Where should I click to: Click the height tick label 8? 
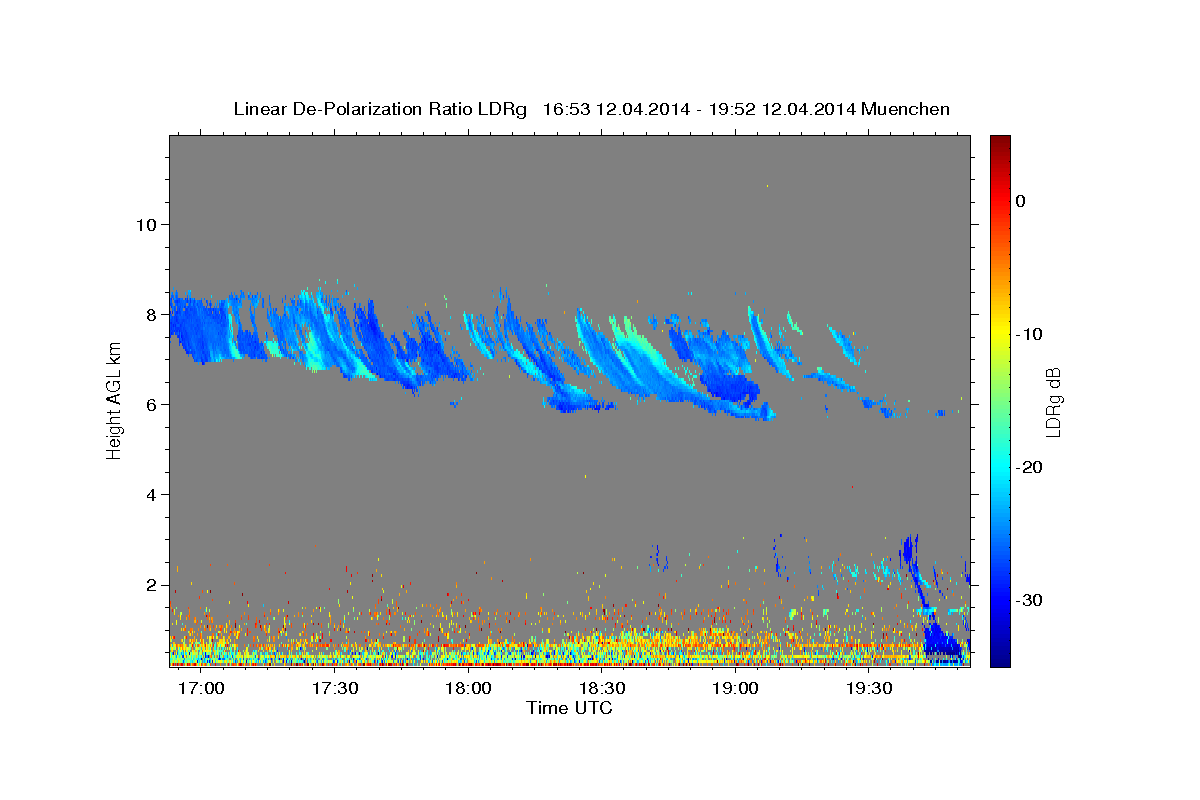pyautogui.click(x=153, y=314)
